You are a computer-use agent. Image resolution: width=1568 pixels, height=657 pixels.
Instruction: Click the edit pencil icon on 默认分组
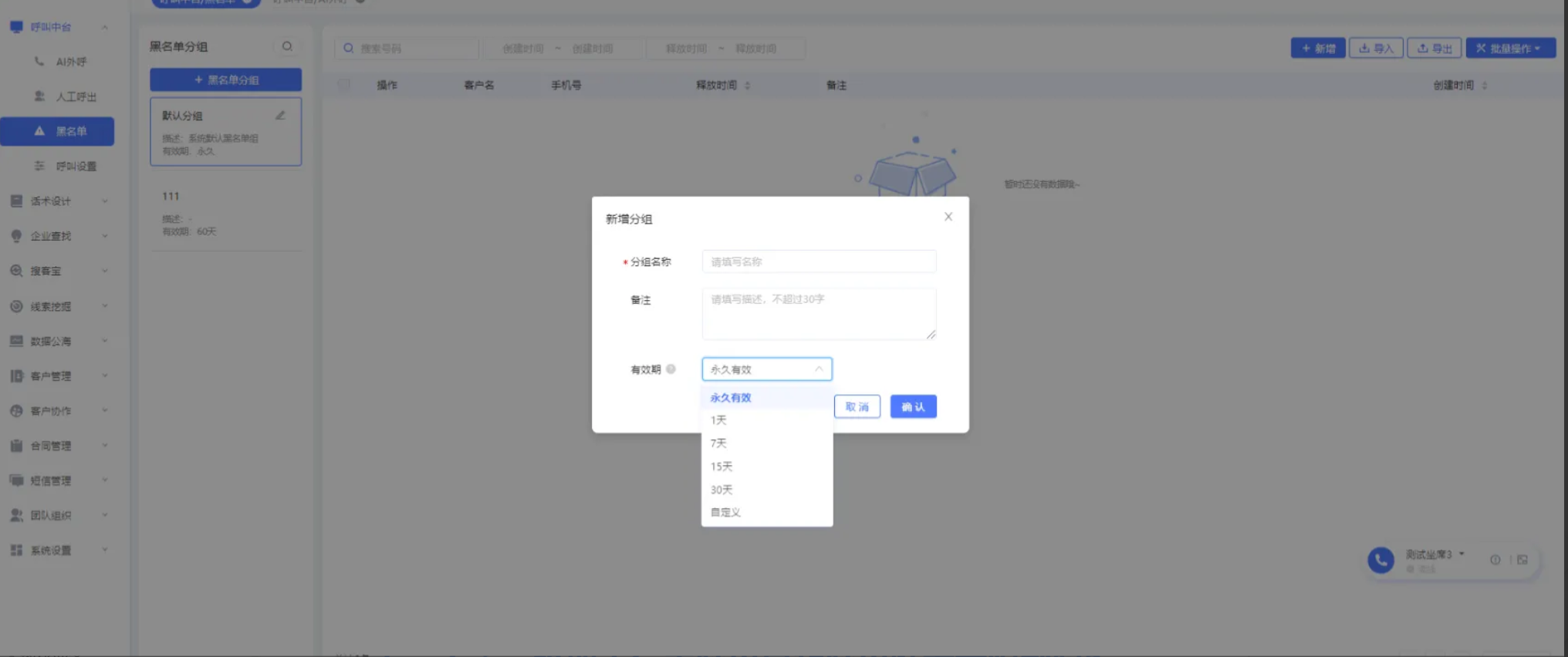[x=280, y=116]
